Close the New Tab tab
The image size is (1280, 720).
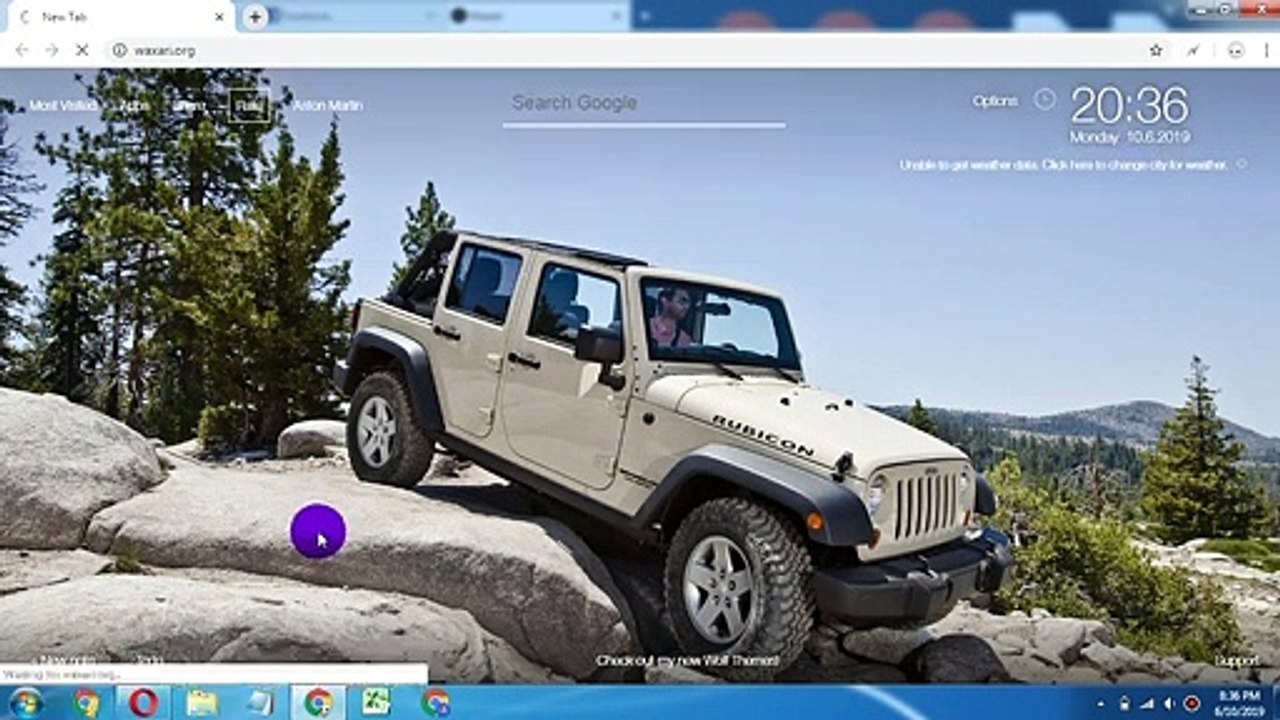tap(220, 17)
